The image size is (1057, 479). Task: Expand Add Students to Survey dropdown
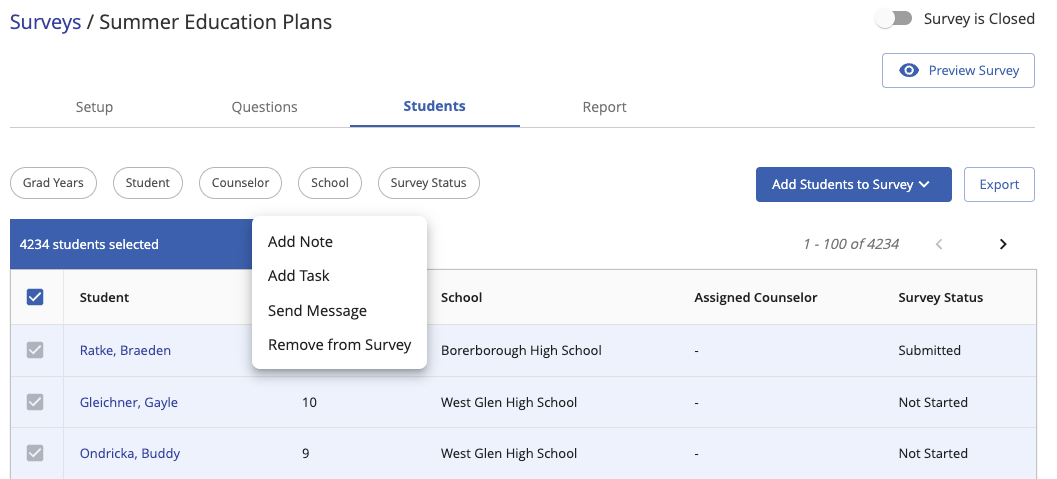(x=853, y=184)
